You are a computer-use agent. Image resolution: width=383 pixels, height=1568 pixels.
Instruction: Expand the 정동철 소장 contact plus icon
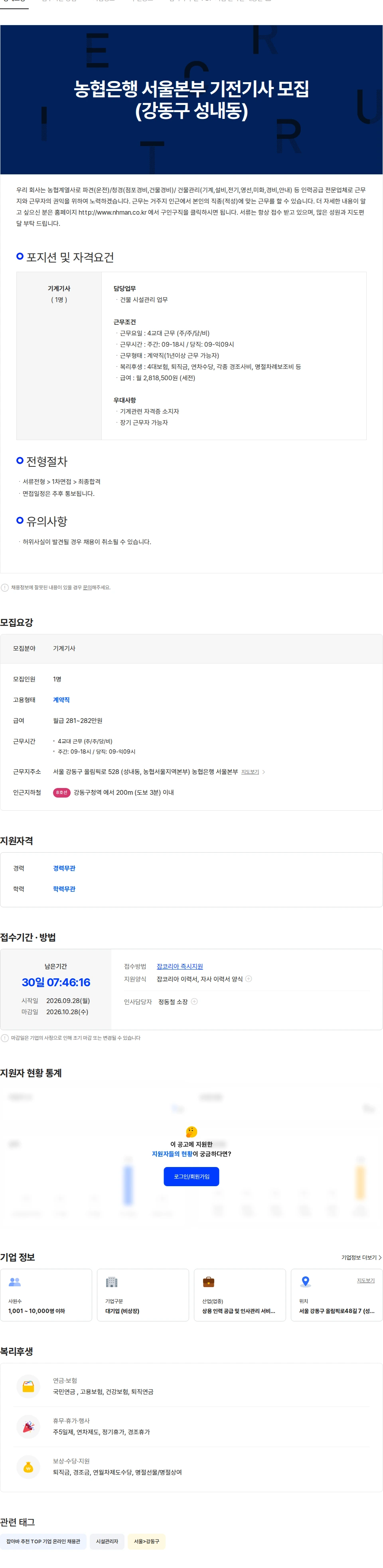coord(194,1001)
